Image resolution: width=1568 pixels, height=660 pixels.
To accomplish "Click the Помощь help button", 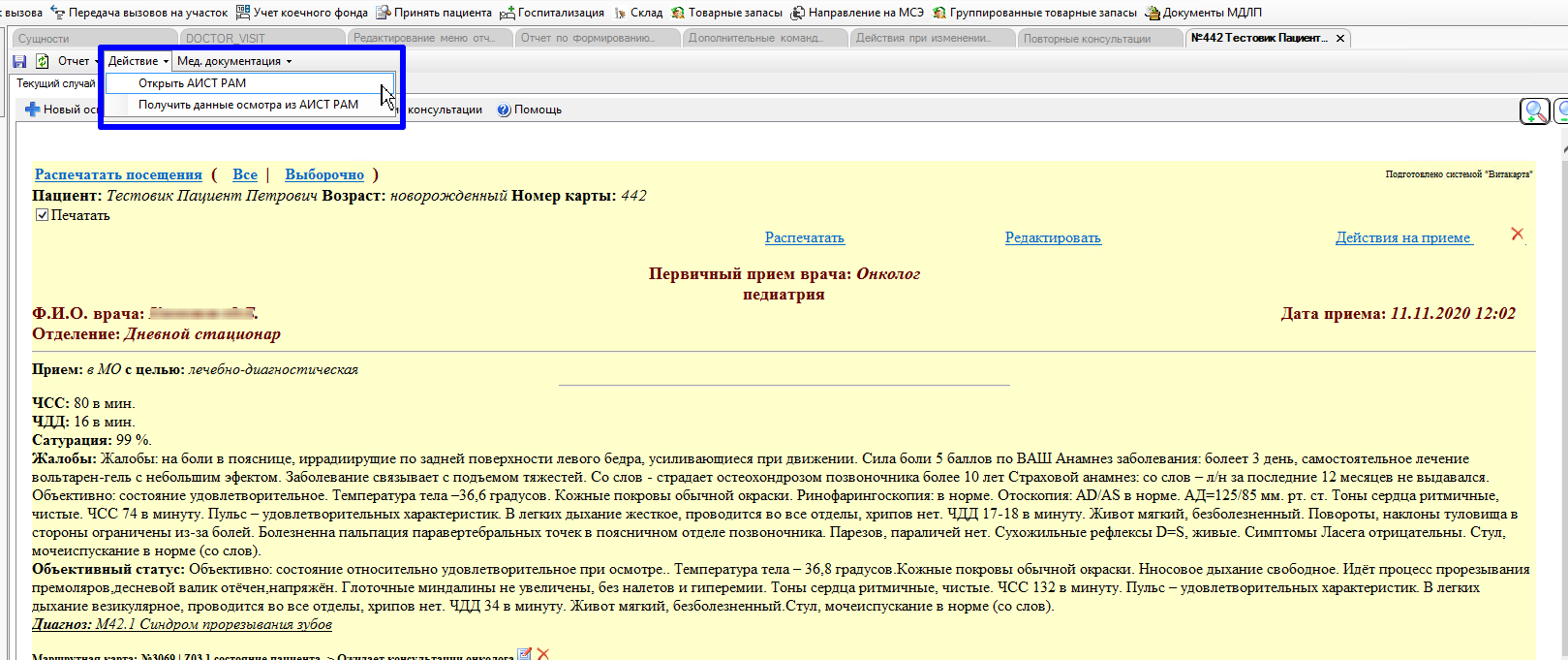I will (x=530, y=110).
